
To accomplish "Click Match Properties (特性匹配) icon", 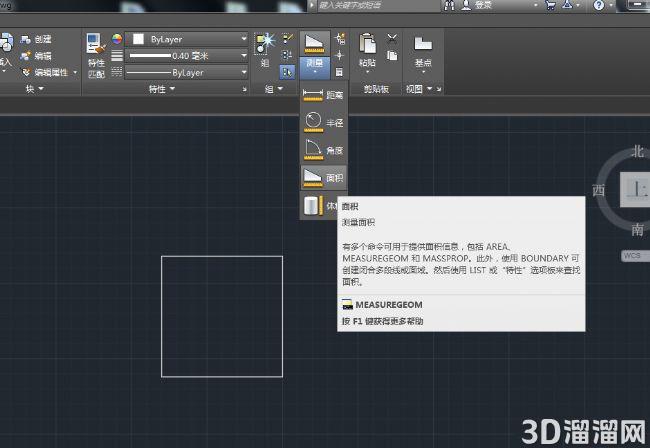I will [x=96, y=44].
